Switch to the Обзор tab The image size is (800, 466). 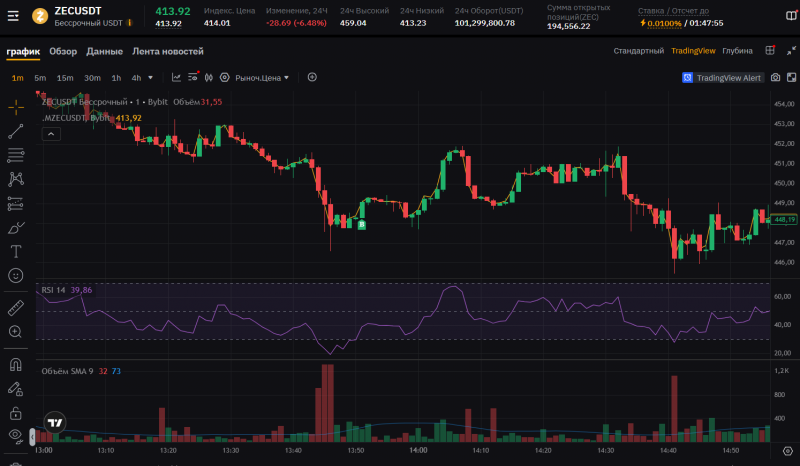pyautogui.click(x=63, y=52)
